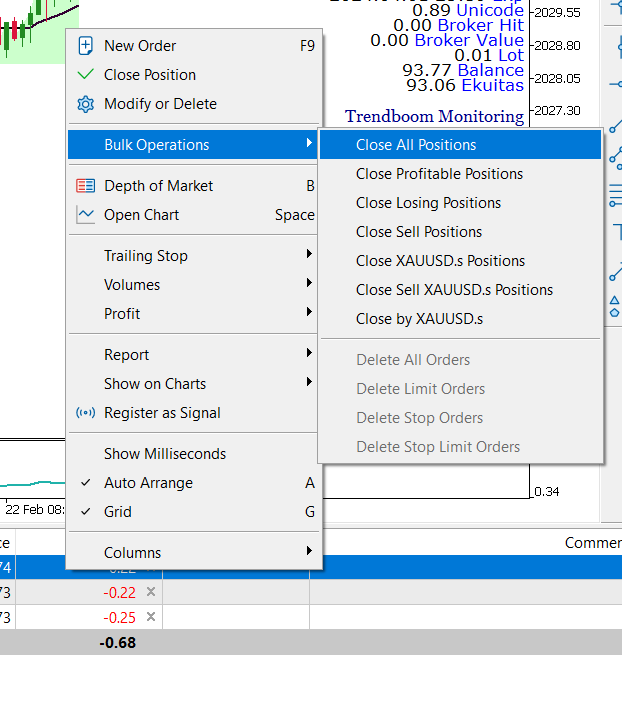Select Close All Positions
This screenshot has width=622, height=726.
click(460, 145)
